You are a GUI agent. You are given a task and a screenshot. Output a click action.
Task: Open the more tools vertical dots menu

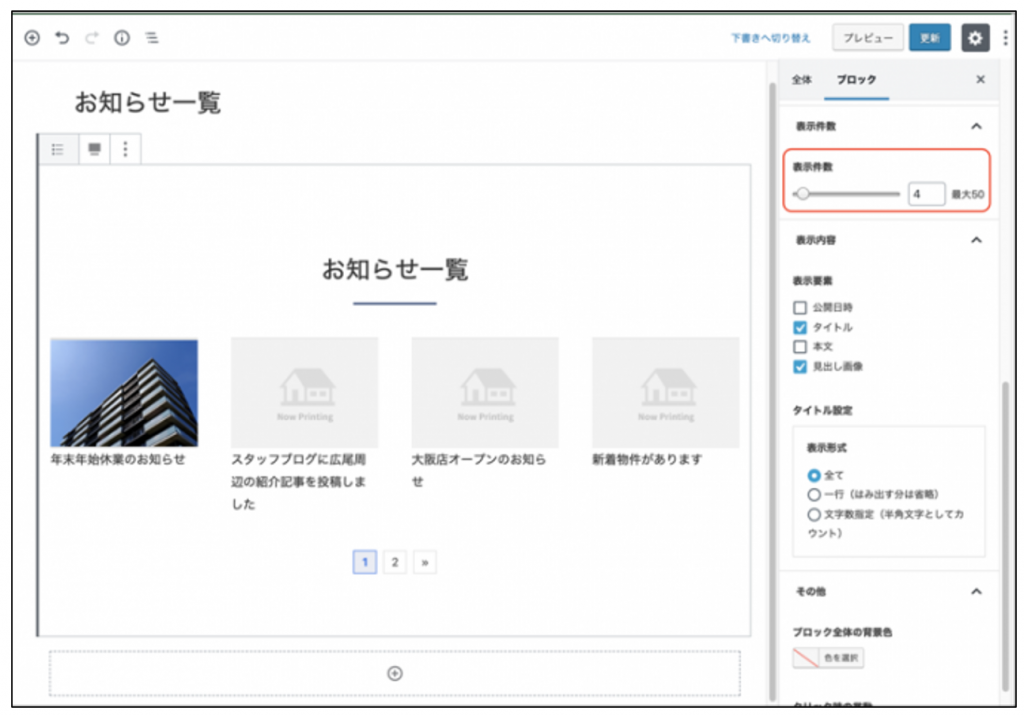click(x=1005, y=38)
